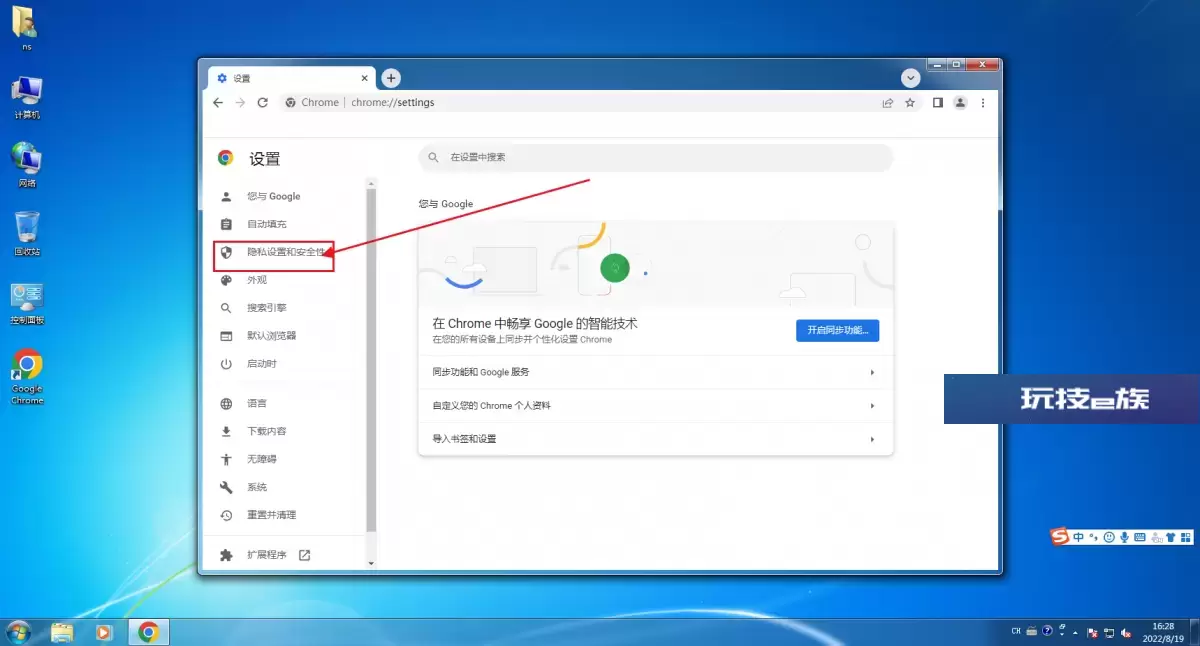Click the action center flag in tray
The image size is (1200, 646).
click(x=1093, y=633)
